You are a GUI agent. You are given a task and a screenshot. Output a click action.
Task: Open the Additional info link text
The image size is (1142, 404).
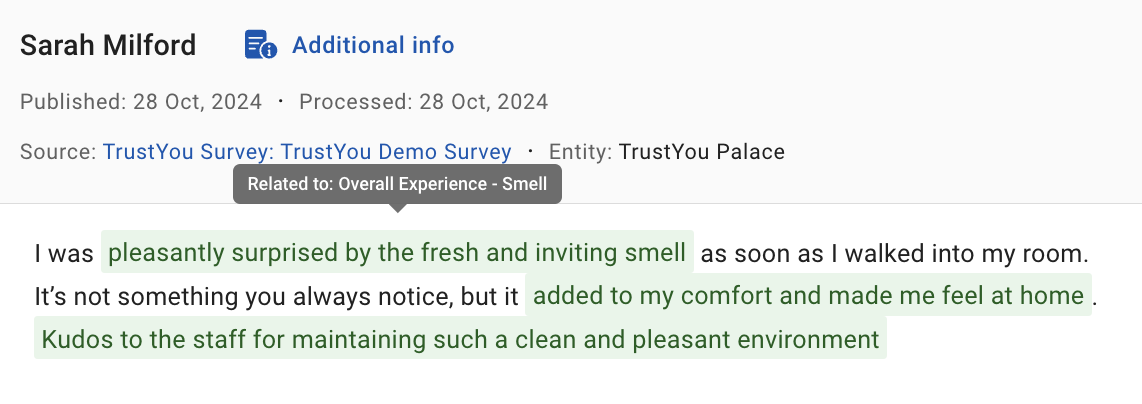(373, 45)
